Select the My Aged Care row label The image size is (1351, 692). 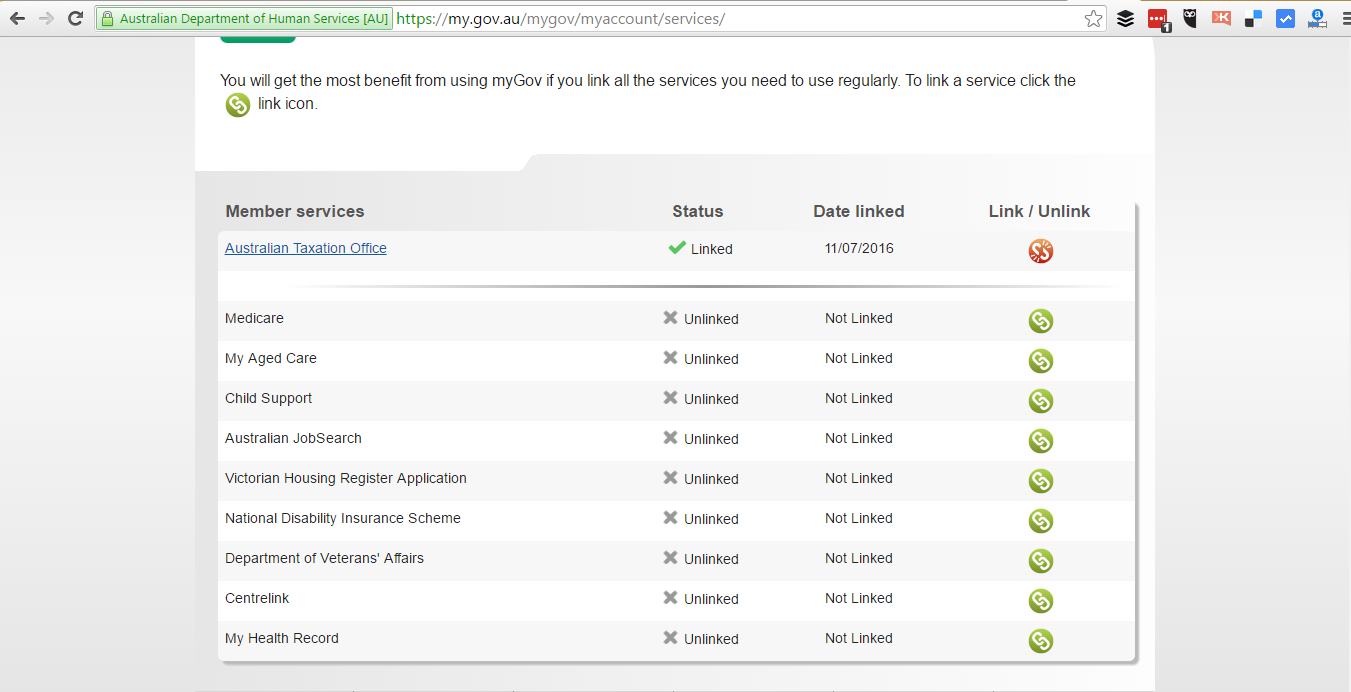pos(270,358)
